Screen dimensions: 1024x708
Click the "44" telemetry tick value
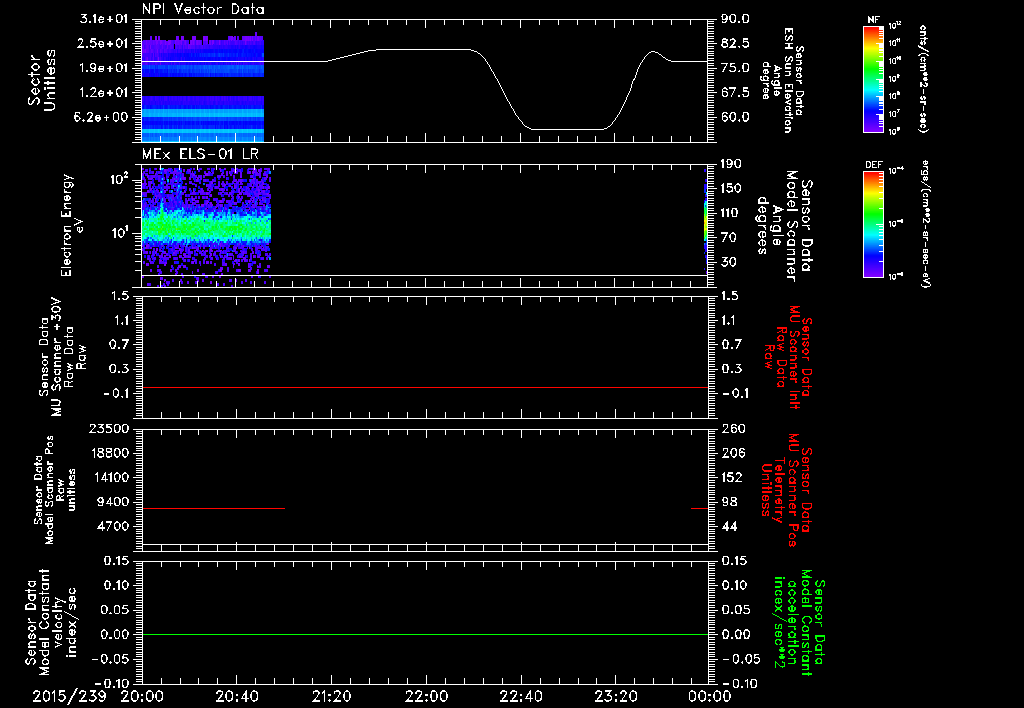click(729, 526)
